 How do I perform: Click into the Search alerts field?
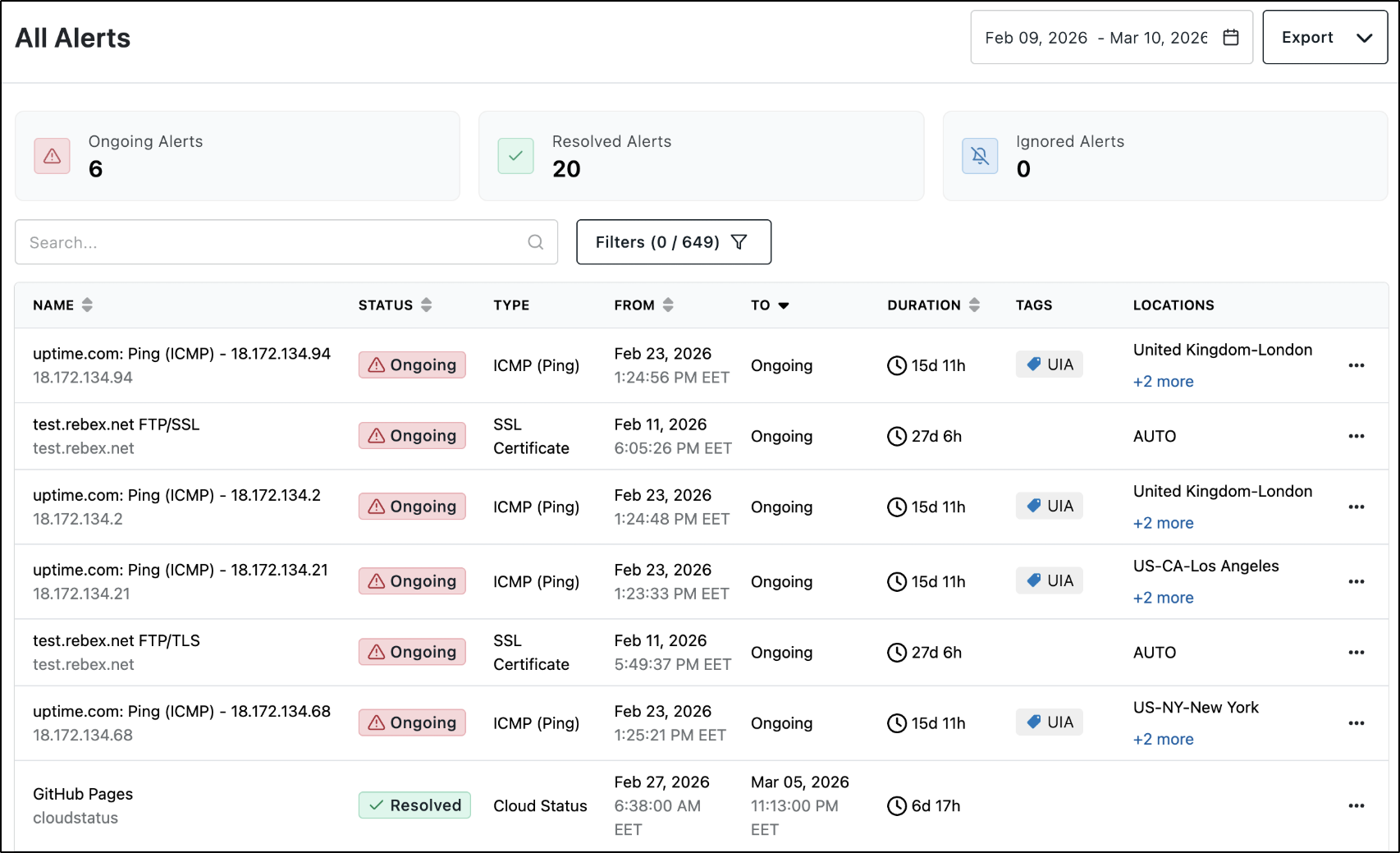click(286, 242)
